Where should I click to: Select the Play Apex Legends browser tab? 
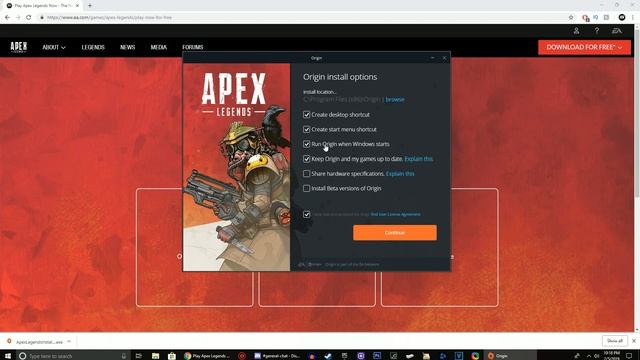click(43, 6)
